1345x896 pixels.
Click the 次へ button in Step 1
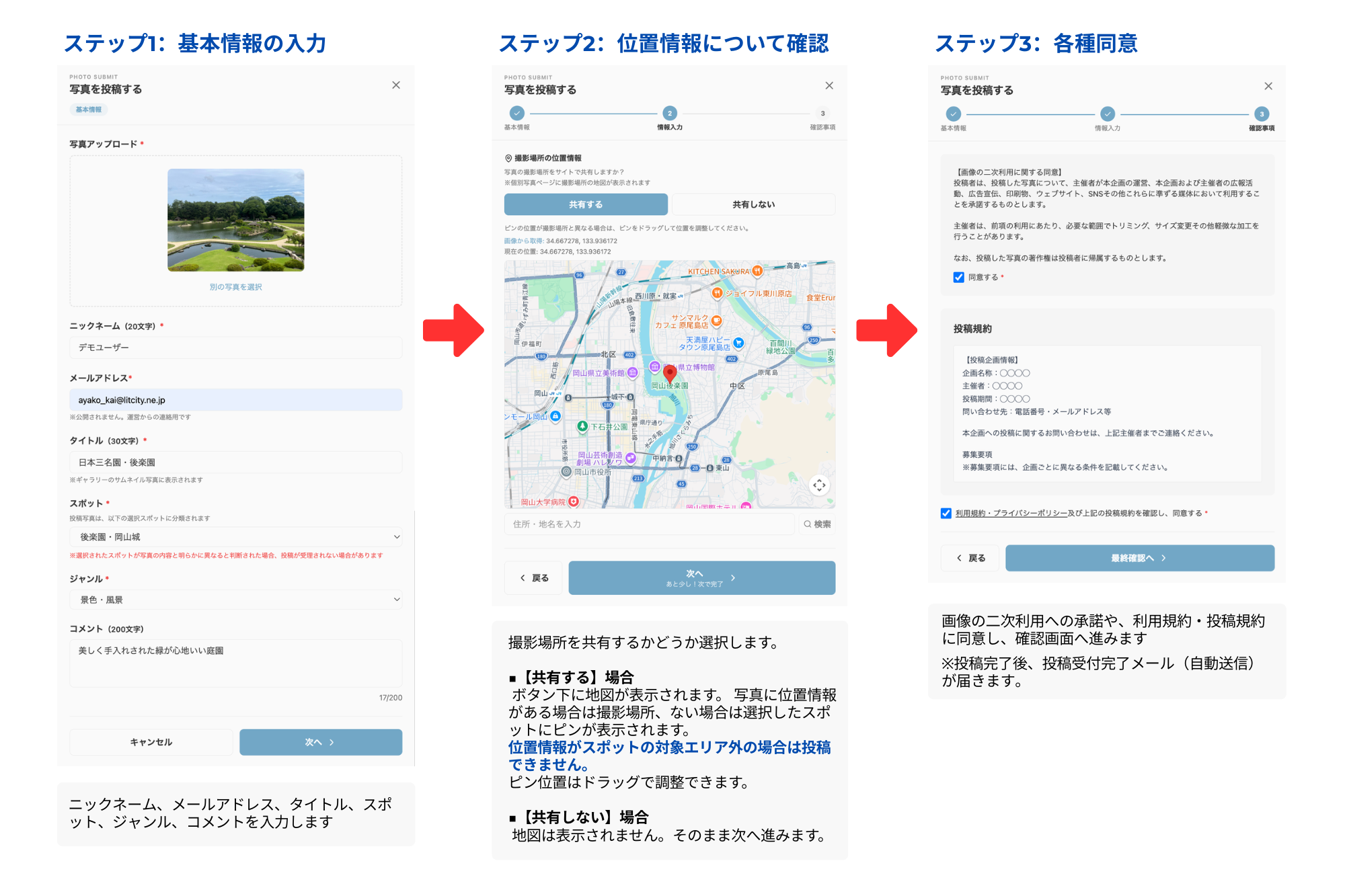tap(321, 742)
